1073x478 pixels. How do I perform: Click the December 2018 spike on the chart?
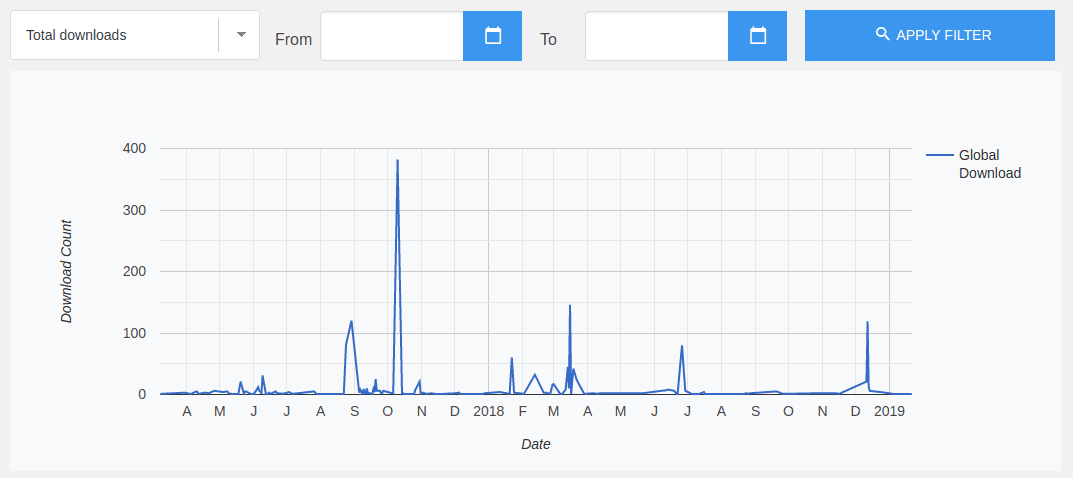coord(868,323)
